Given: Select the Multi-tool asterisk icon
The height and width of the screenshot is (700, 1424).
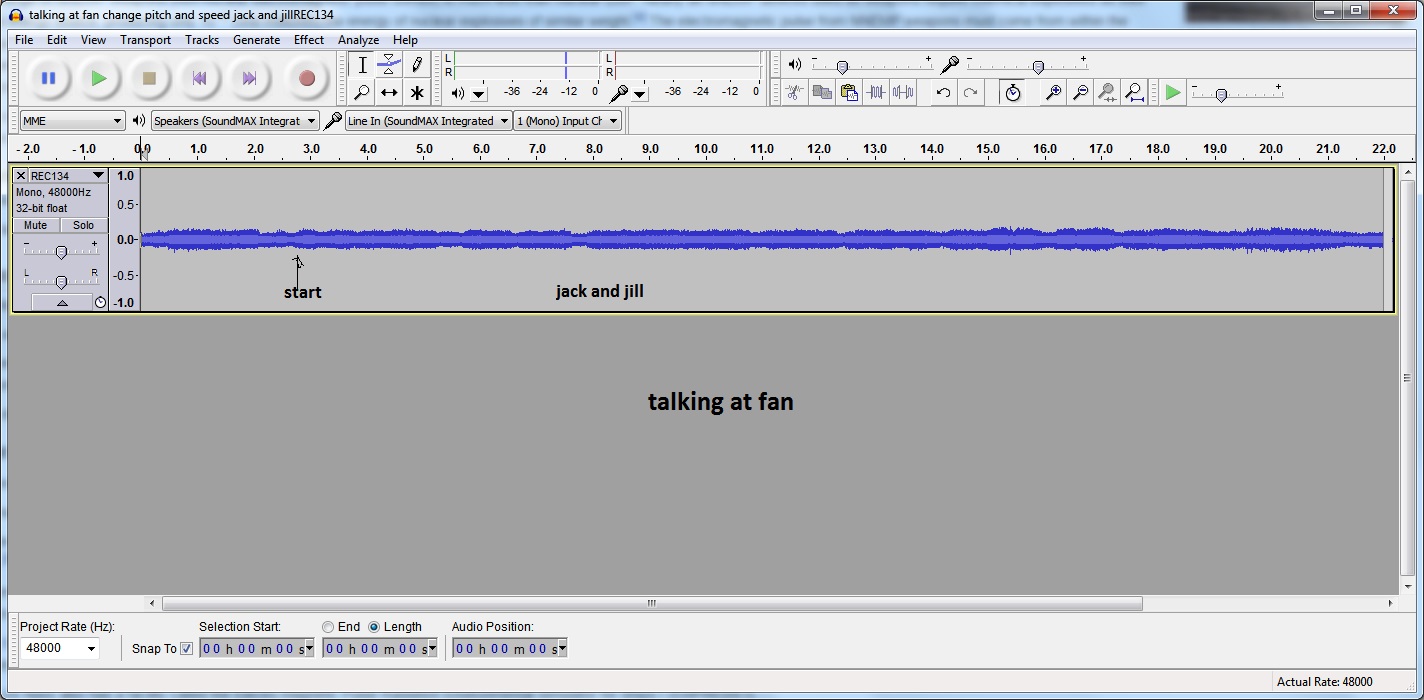Looking at the screenshot, I should tap(417, 93).
